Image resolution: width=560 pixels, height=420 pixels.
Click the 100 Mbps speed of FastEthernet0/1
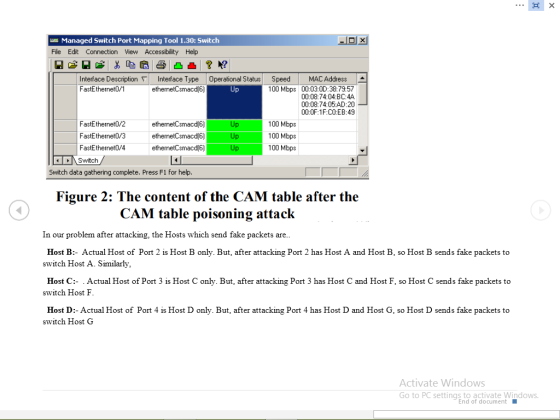click(x=282, y=89)
